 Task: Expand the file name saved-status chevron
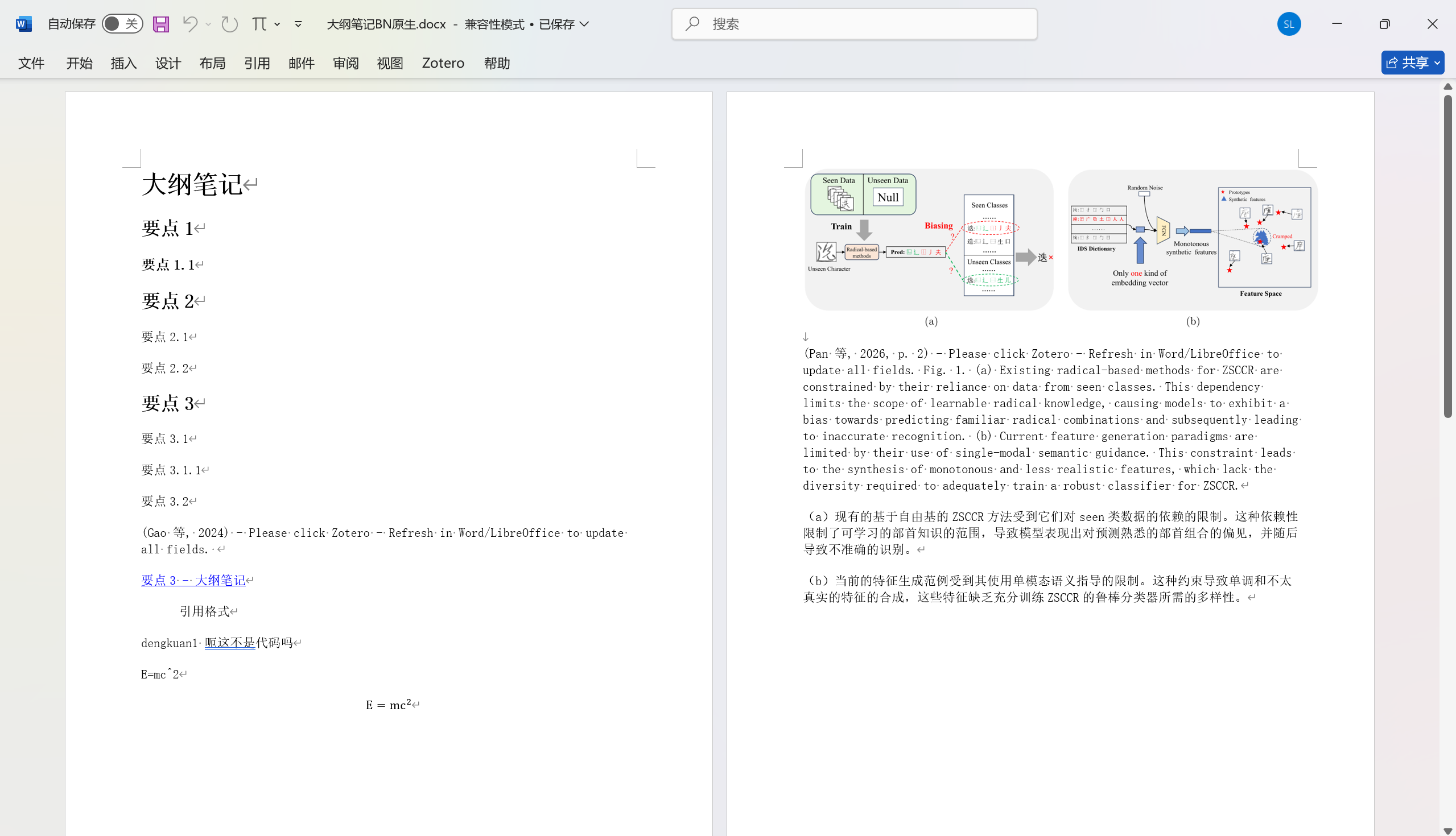pyautogui.click(x=585, y=24)
